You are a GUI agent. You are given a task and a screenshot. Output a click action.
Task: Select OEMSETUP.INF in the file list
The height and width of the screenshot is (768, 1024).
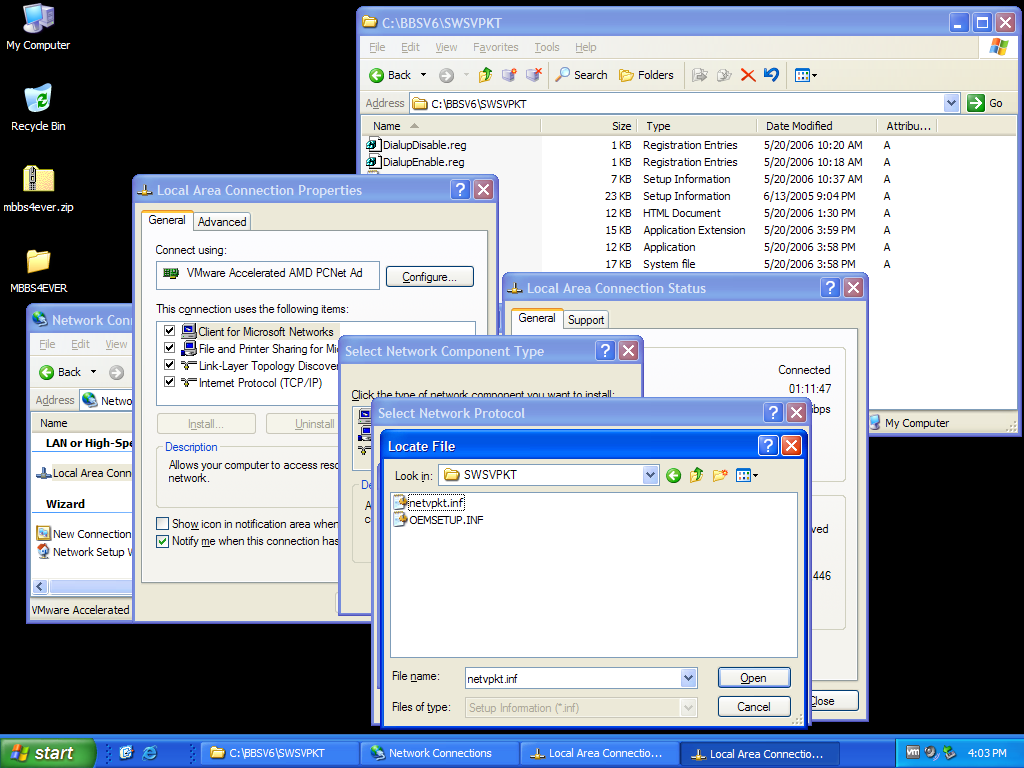pos(445,520)
